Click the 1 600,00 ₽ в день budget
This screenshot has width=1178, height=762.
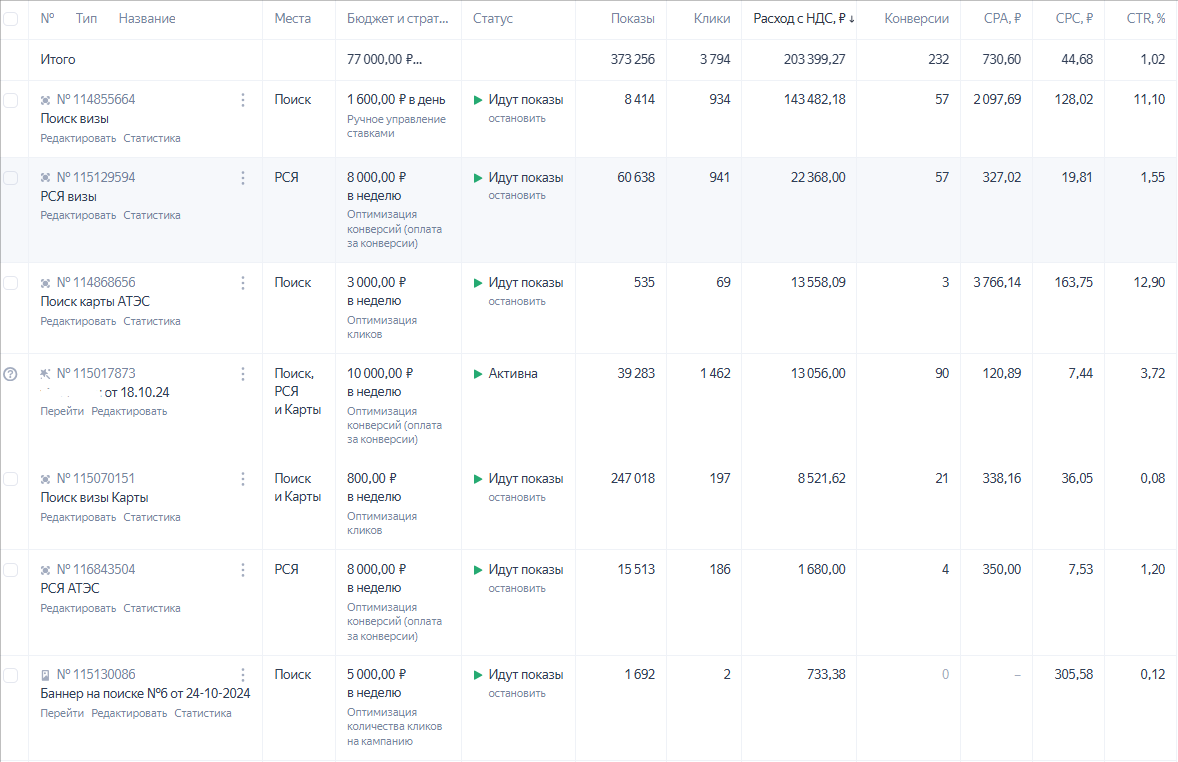(396, 100)
